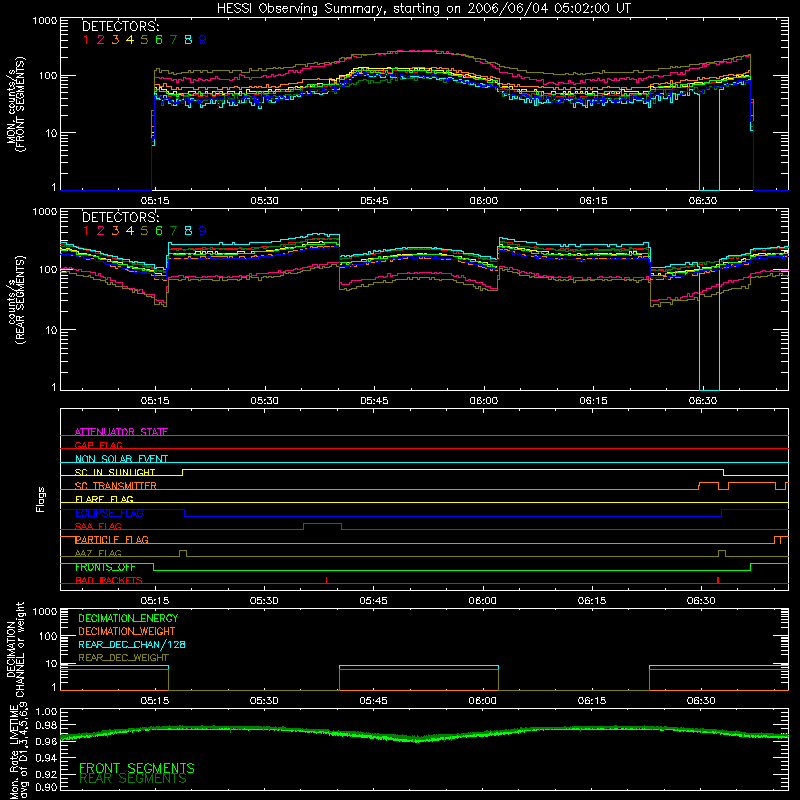Click the NON_SOLAR_EVENT flag label
Screen dimensions: 800x800
121,459
